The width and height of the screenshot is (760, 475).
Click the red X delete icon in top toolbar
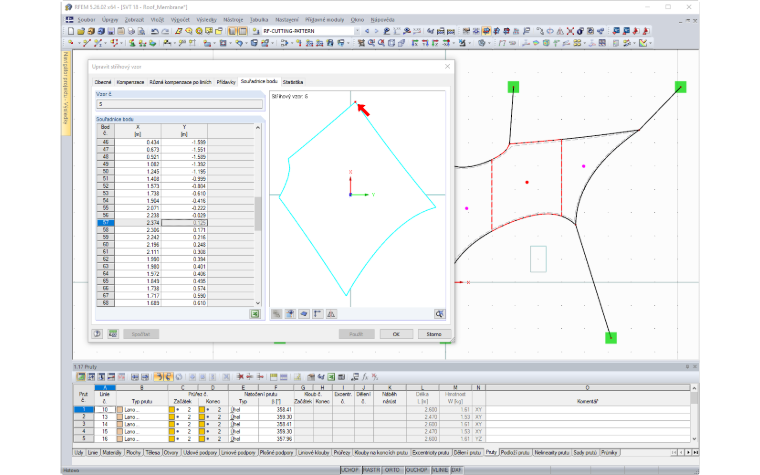tap(570, 31)
